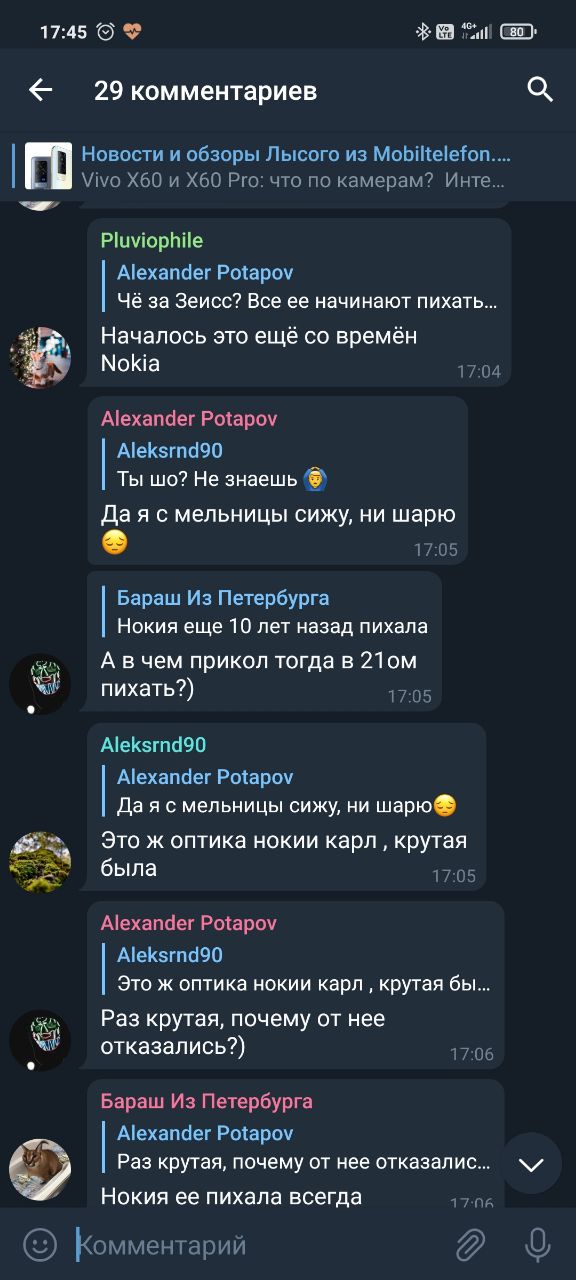This screenshot has height=1280, width=576.
Task: Open the emoji smiley picker
Action: click(40, 1245)
